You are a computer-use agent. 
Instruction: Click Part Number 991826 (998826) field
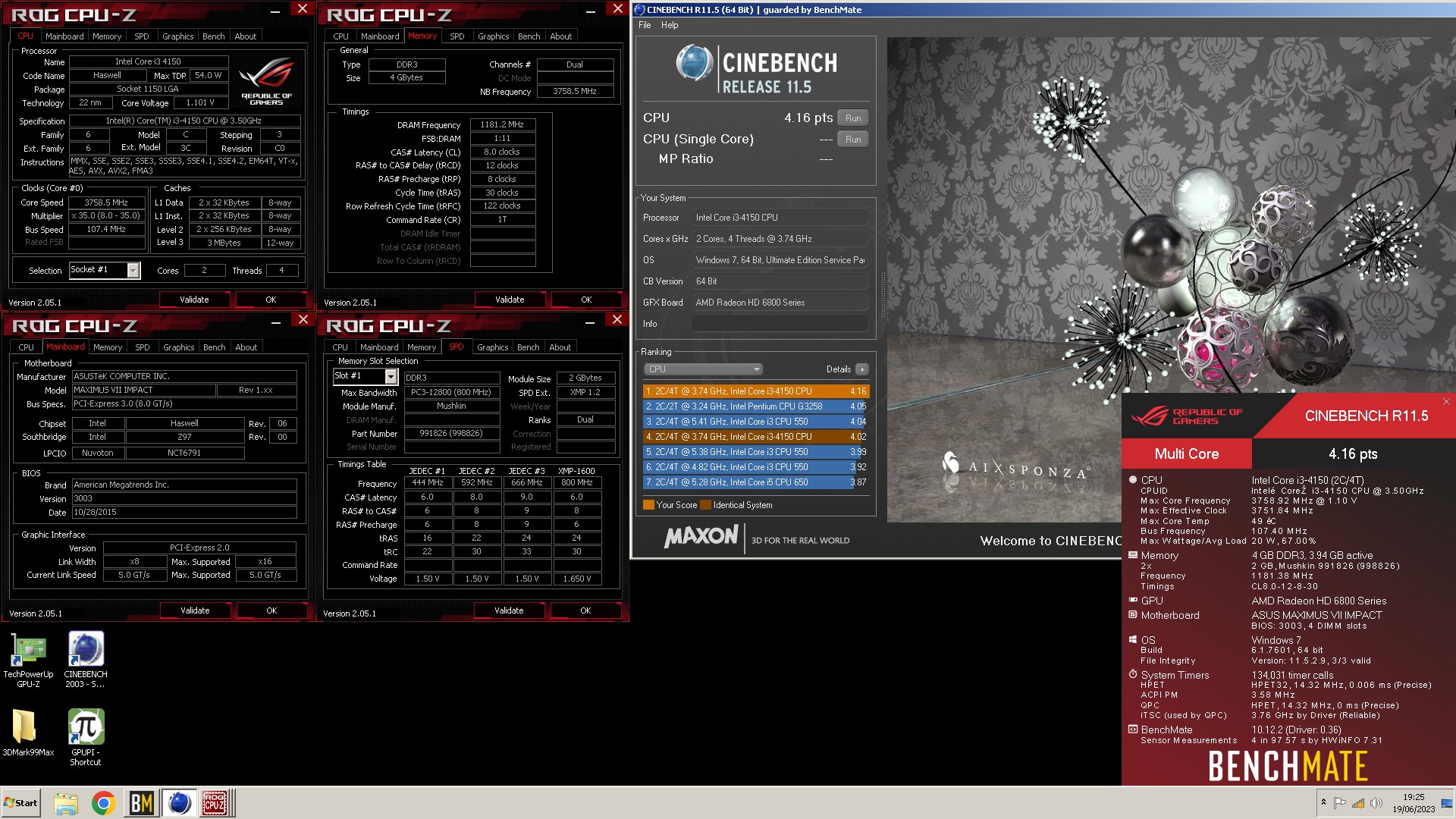451,434
